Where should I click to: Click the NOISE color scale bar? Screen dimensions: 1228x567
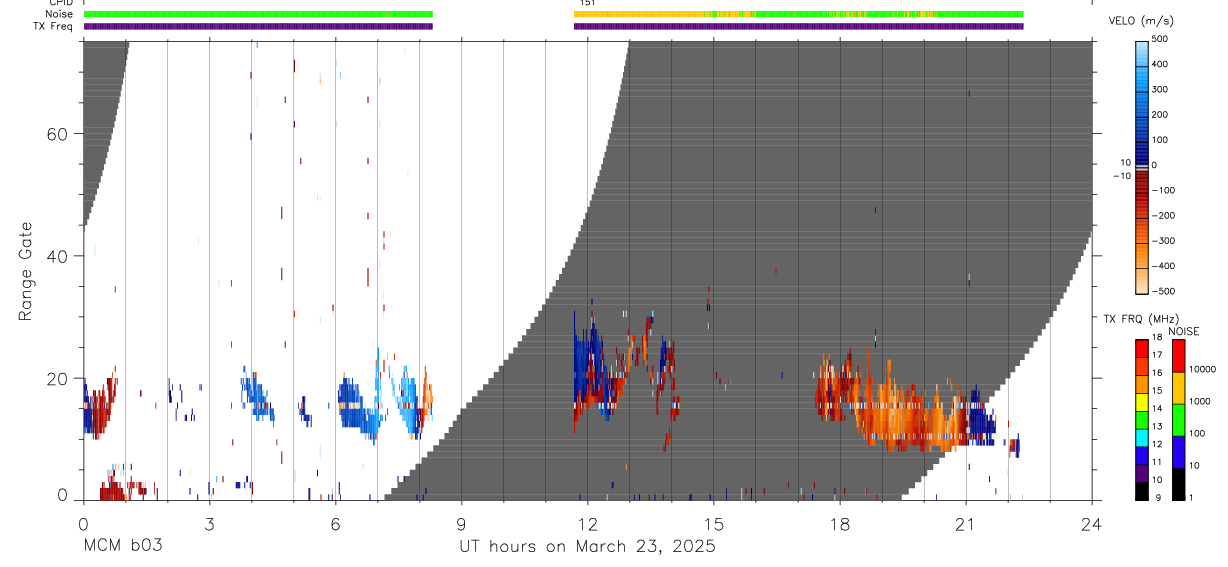(1179, 420)
